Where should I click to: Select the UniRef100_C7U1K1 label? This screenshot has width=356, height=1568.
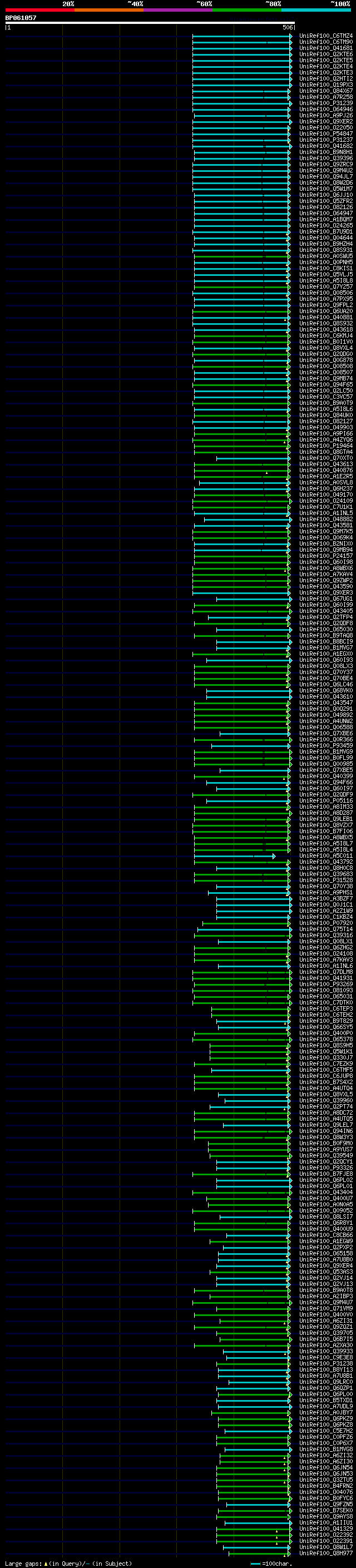325,507
